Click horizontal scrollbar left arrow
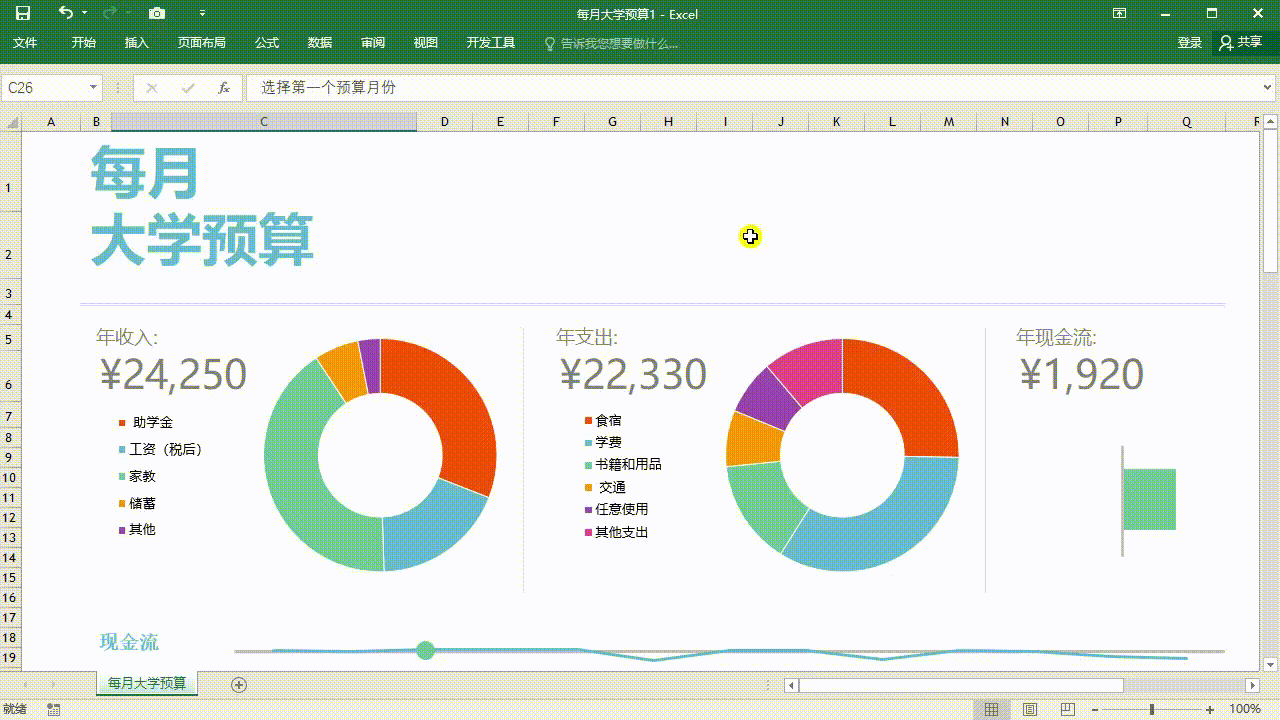The image size is (1280, 720). pyautogui.click(x=791, y=685)
